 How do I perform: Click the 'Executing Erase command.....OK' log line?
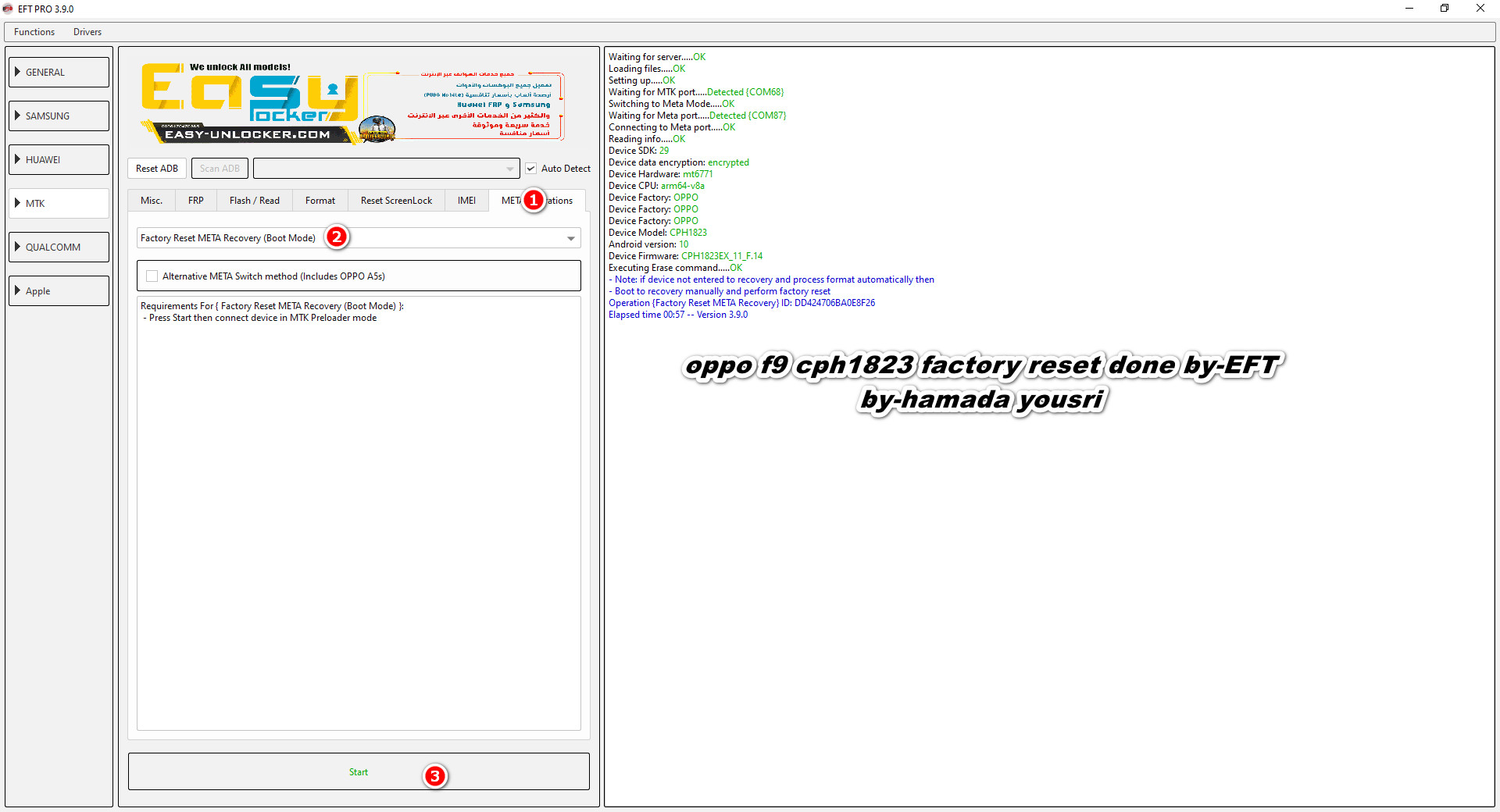675,268
